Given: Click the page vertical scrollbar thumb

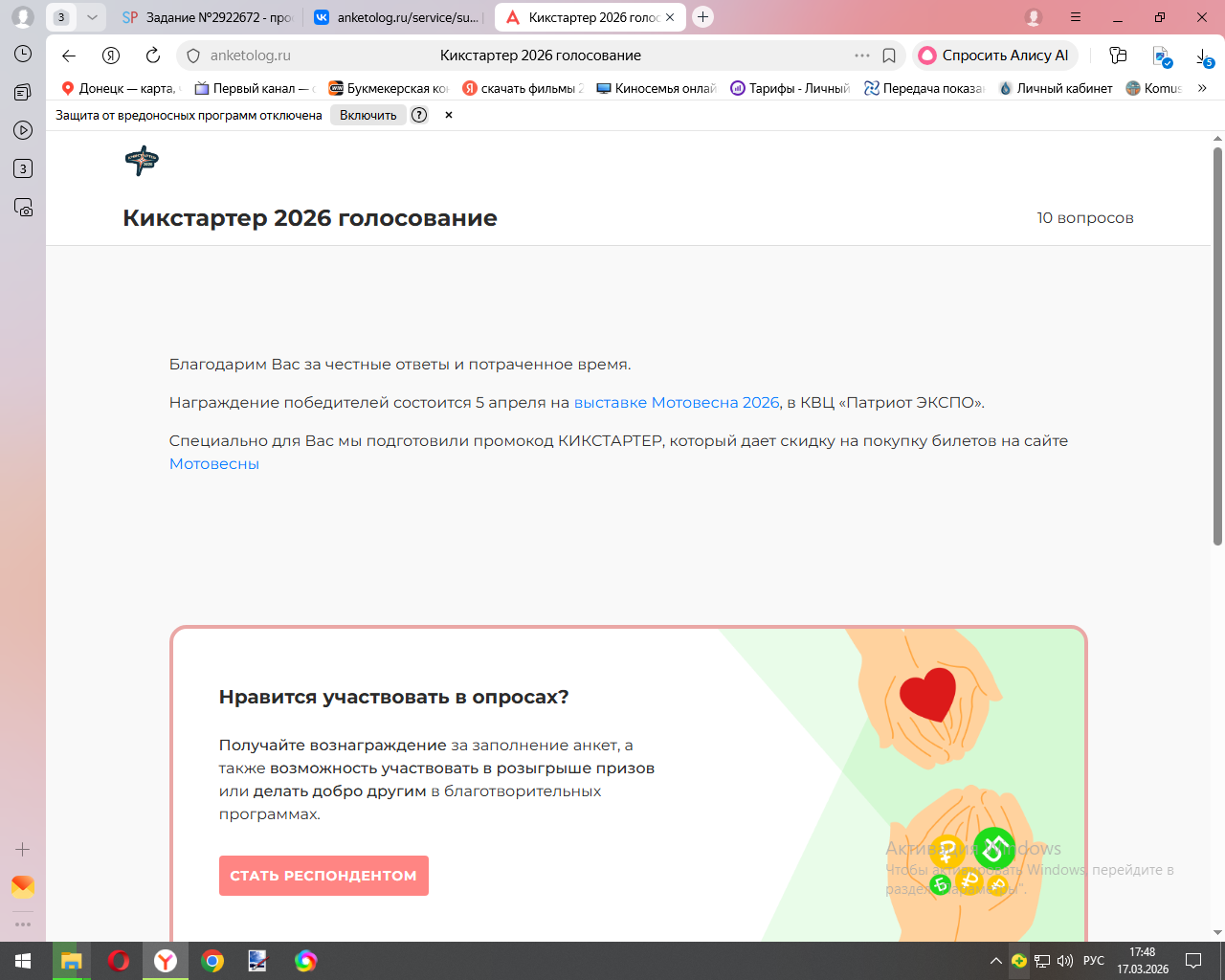Looking at the screenshot, I should tap(1217, 346).
